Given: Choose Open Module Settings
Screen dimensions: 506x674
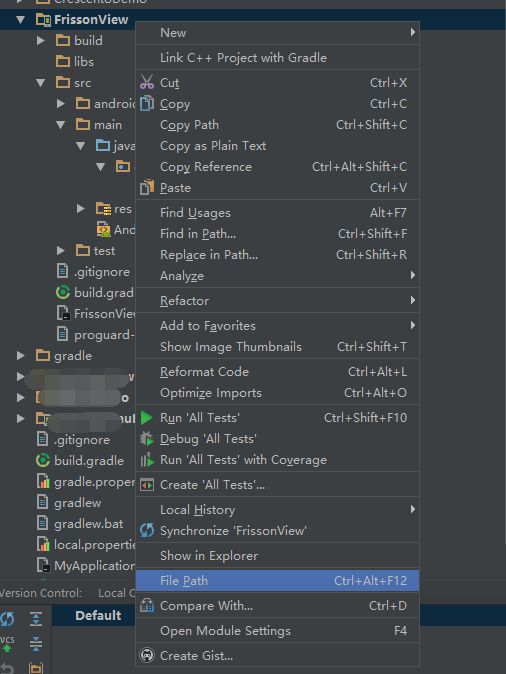Looking at the screenshot, I should (x=277, y=631).
